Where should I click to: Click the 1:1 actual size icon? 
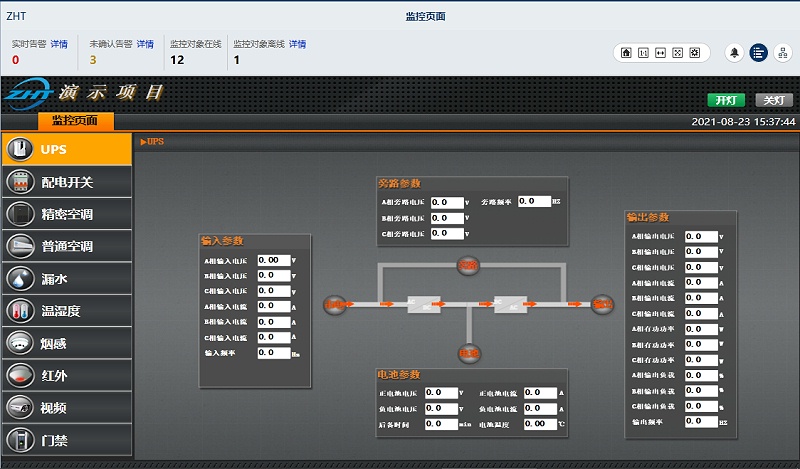pyautogui.click(x=644, y=53)
